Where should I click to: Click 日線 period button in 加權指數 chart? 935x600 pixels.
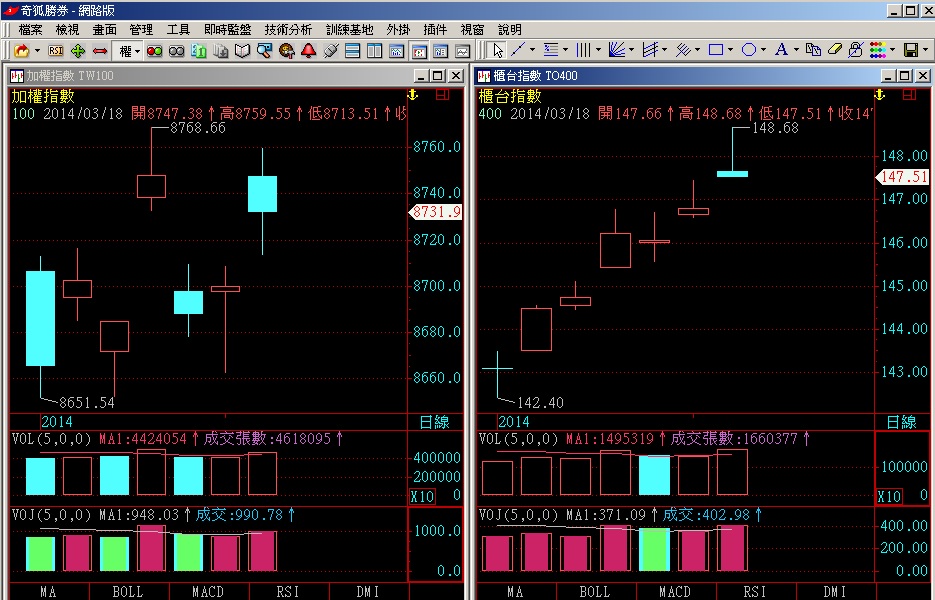point(434,422)
